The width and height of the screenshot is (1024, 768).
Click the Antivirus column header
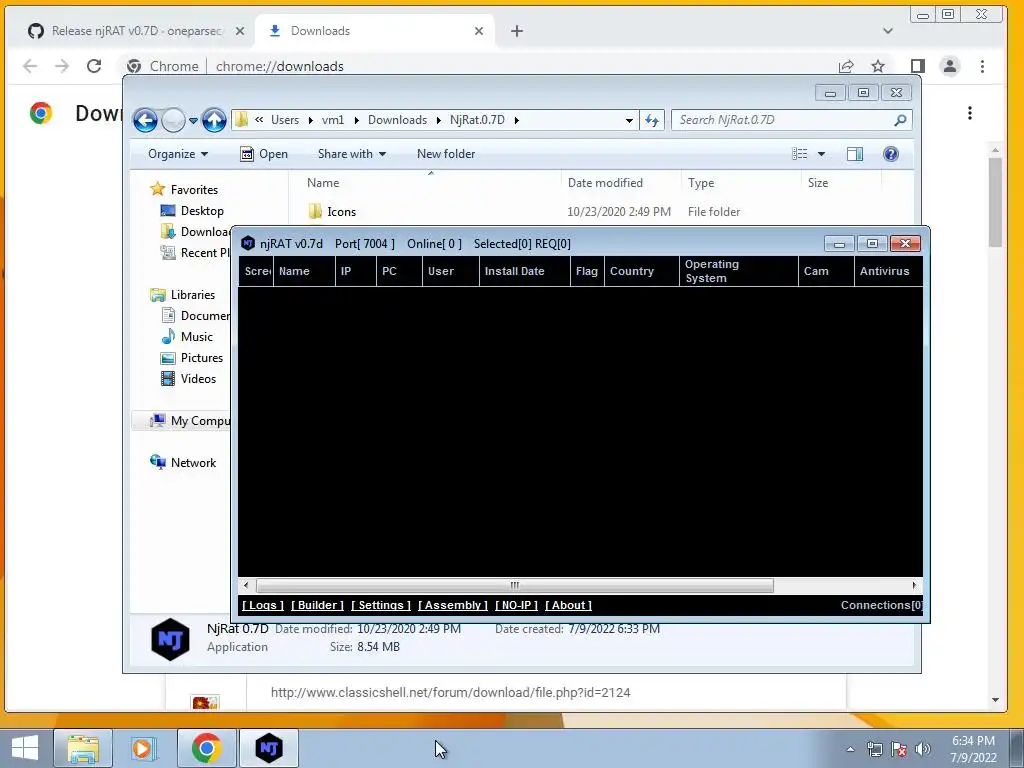coord(888,271)
